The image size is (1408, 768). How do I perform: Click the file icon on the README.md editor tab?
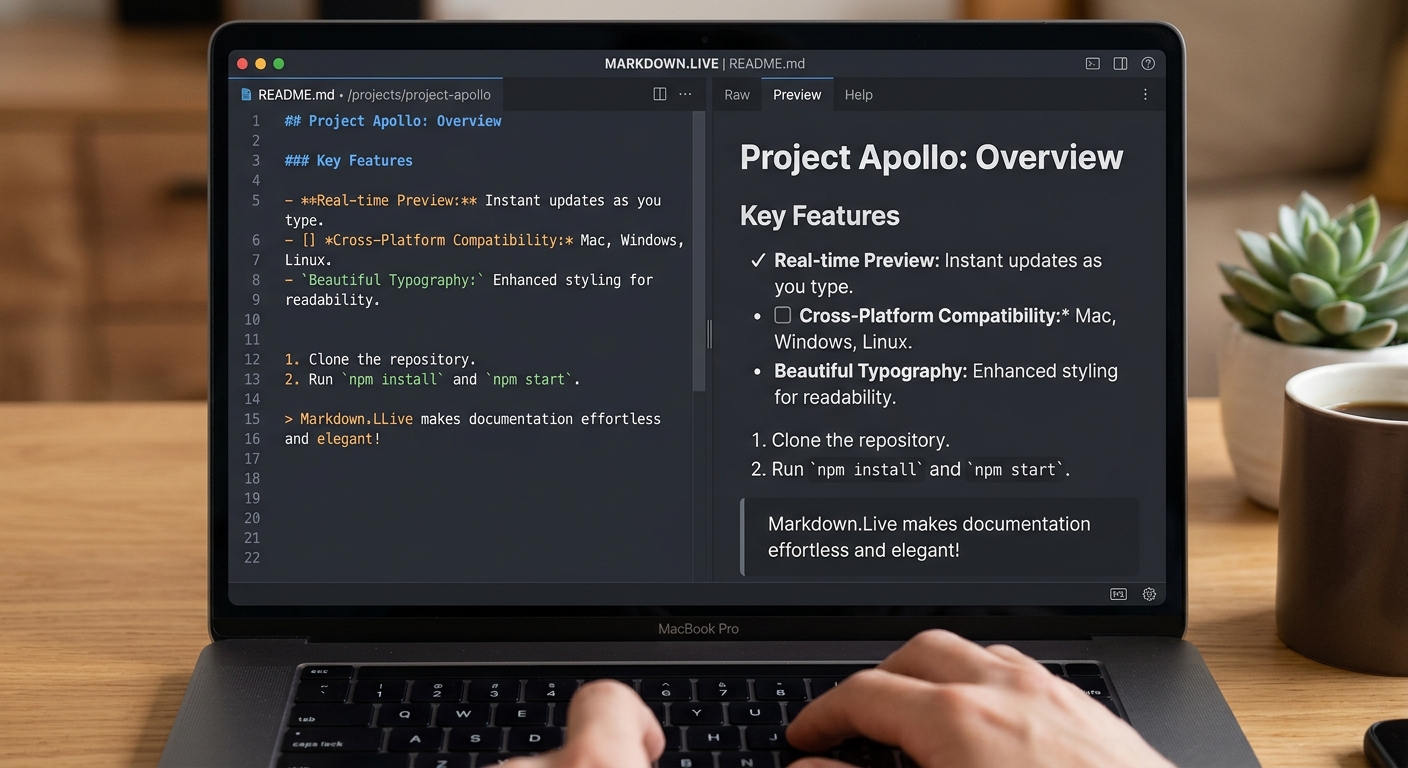(246, 94)
